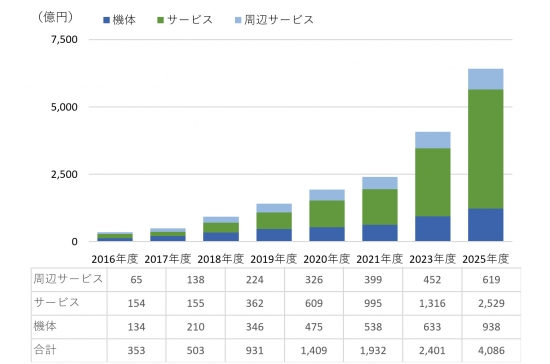Click the 2019年度 axis label
550x364 pixels.
point(274,259)
